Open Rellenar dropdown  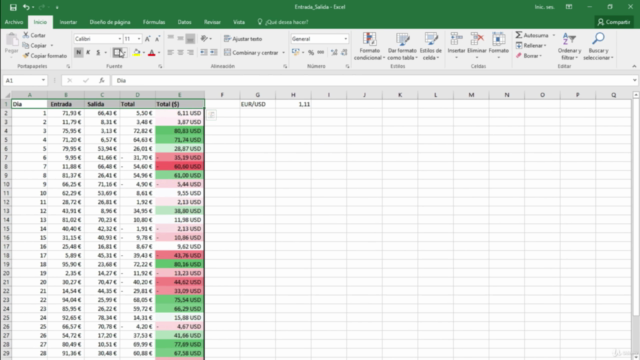[531, 45]
